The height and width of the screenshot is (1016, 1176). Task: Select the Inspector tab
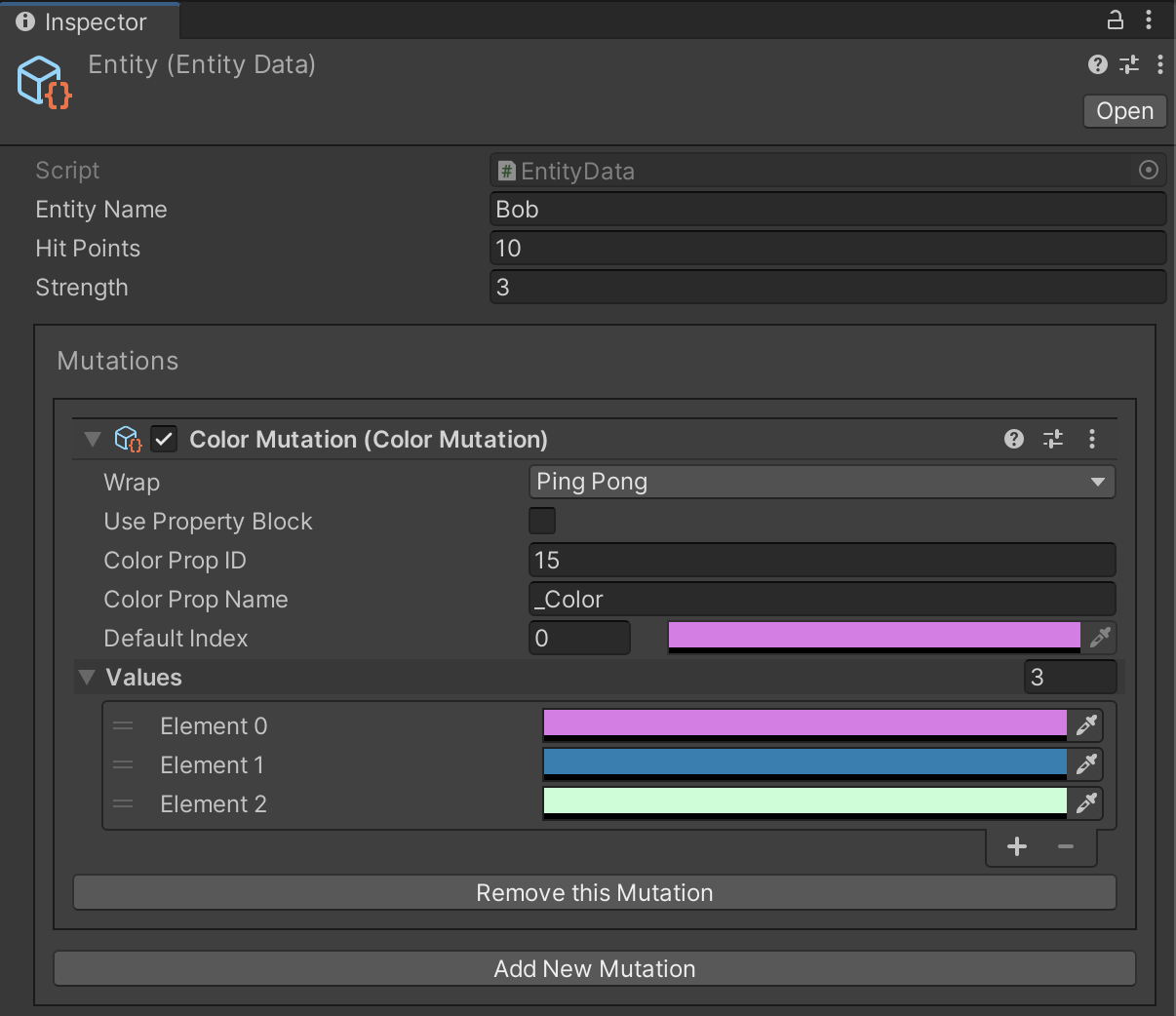(x=90, y=21)
